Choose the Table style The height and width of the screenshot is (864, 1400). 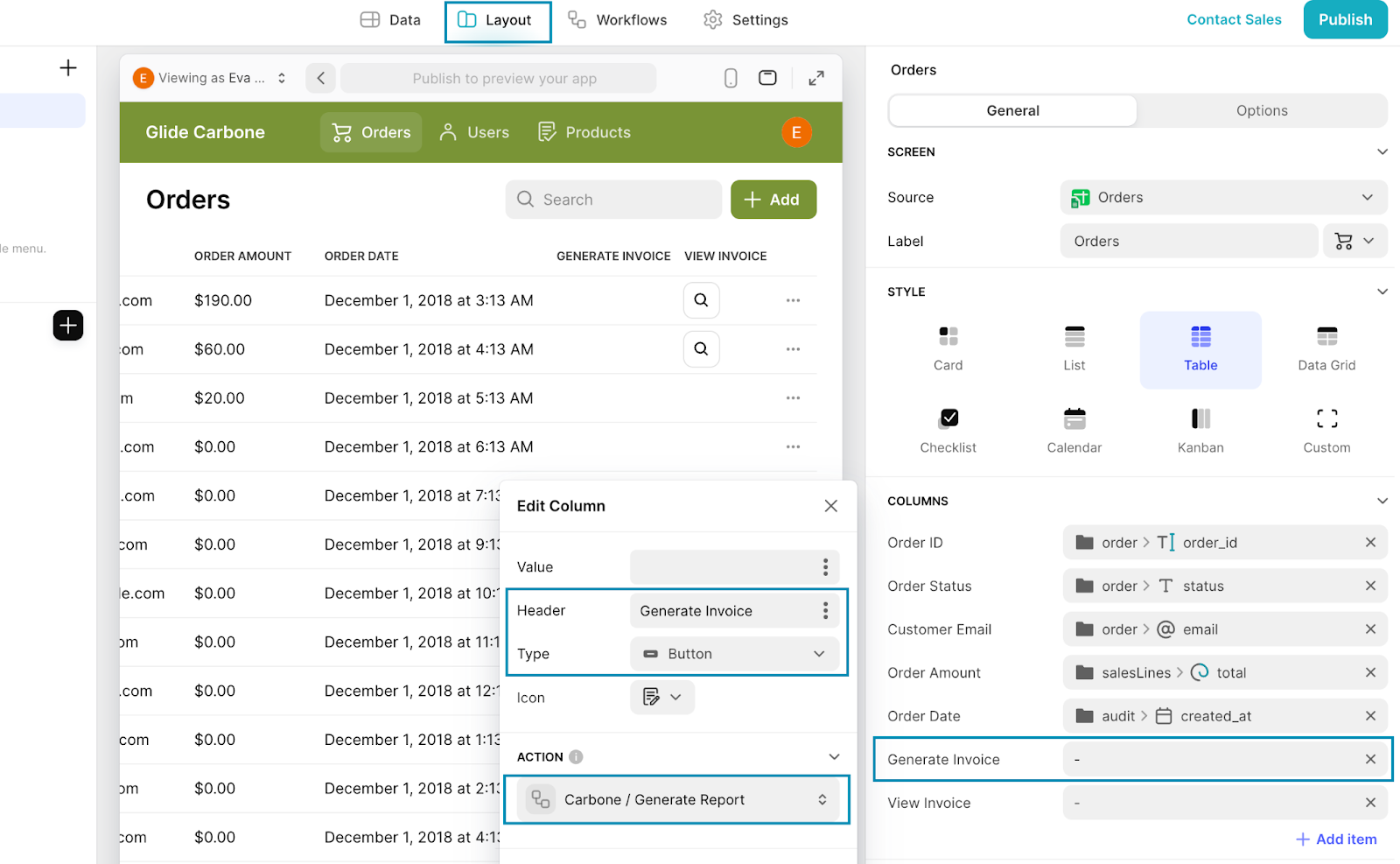[x=1200, y=349]
